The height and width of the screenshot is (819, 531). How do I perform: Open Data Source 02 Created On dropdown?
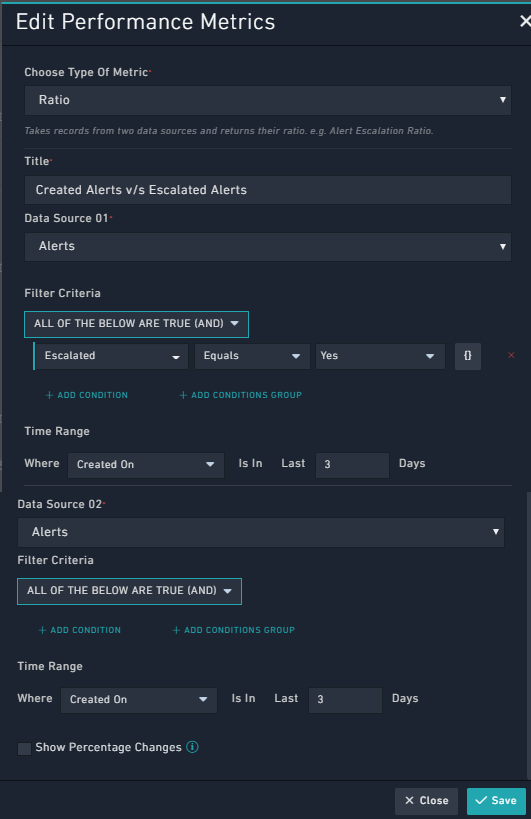(x=139, y=700)
